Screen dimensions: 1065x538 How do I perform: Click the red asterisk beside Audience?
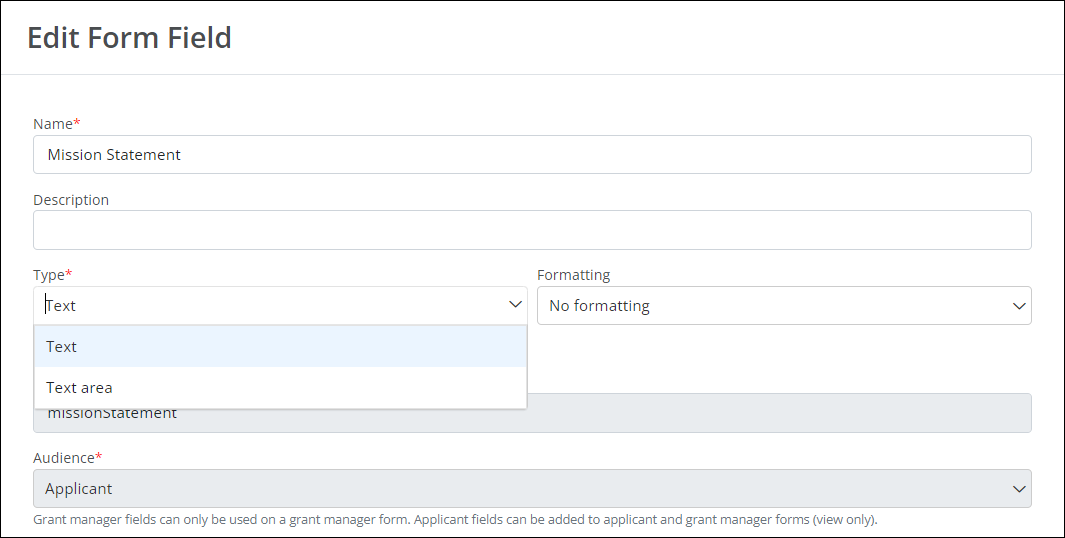(x=99, y=458)
